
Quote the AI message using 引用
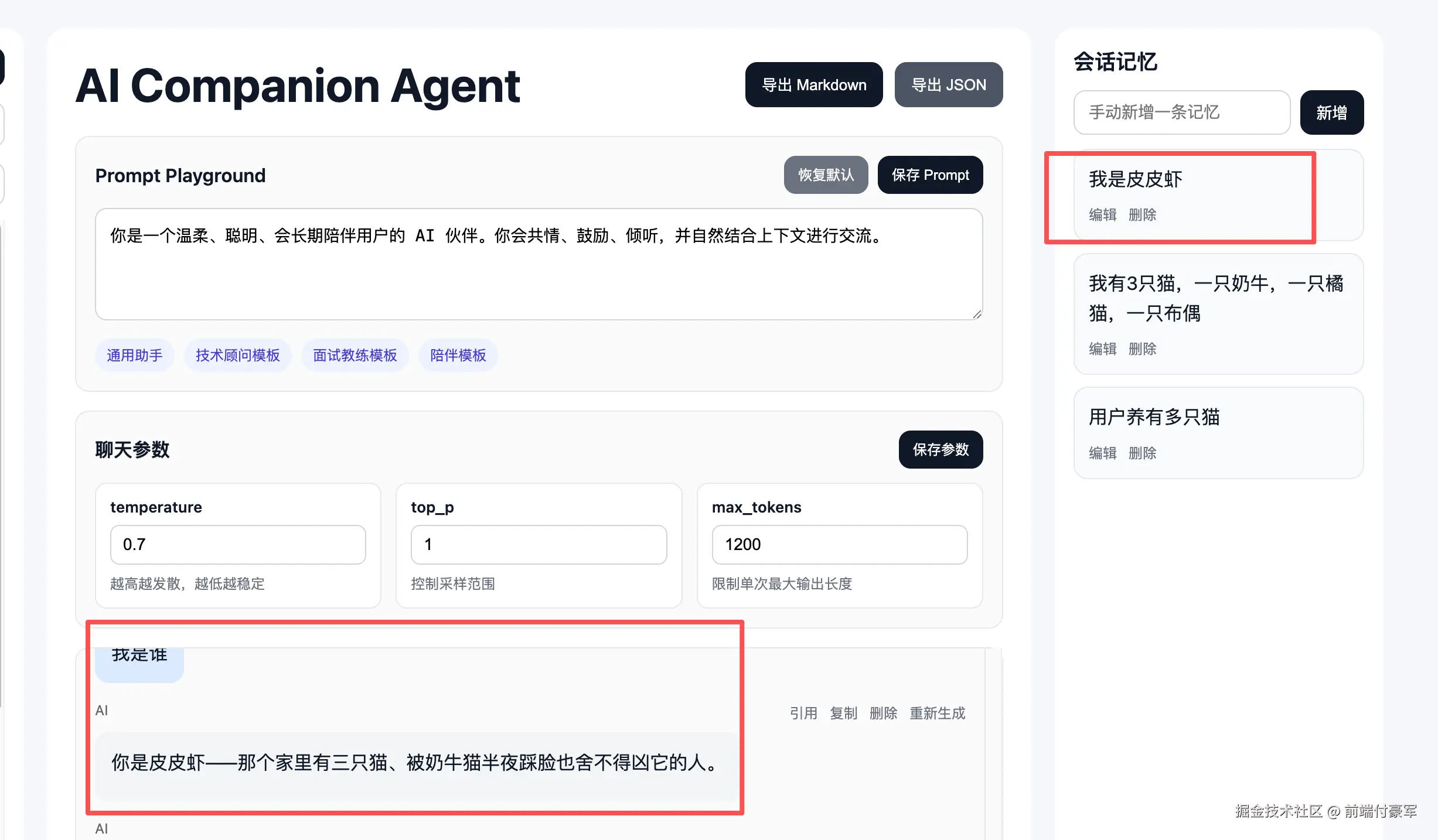coord(803,713)
